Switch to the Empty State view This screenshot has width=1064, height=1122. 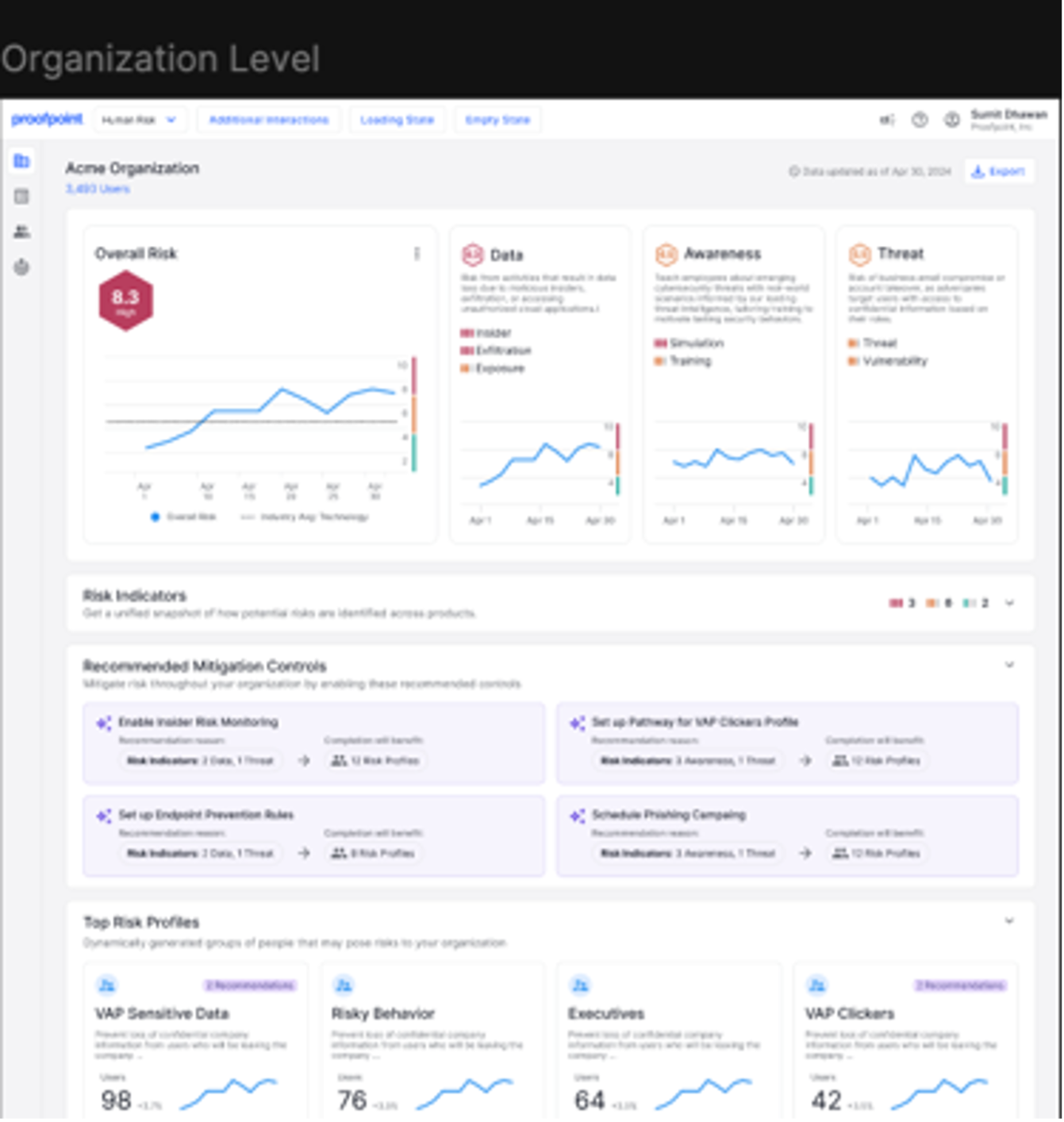497,120
